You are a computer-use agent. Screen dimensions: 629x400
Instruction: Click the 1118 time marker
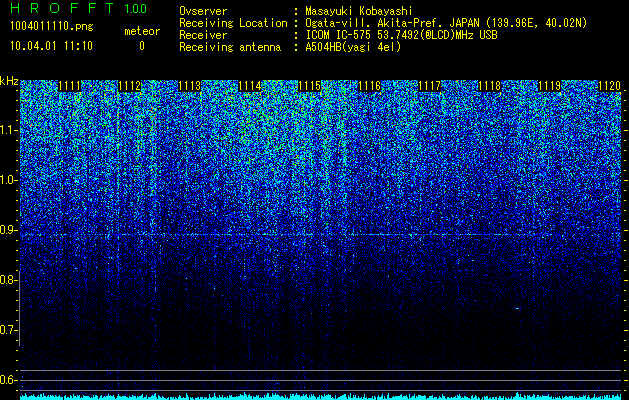tap(489, 86)
